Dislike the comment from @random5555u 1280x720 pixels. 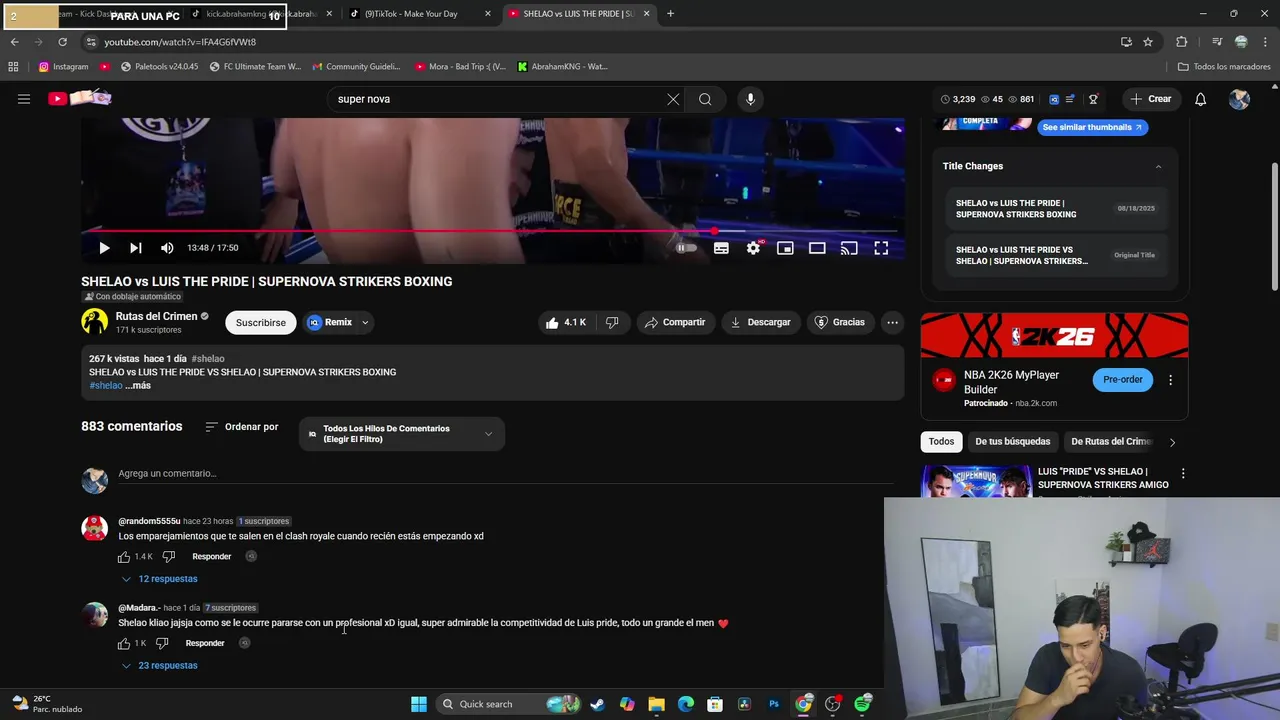tap(168, 556)
